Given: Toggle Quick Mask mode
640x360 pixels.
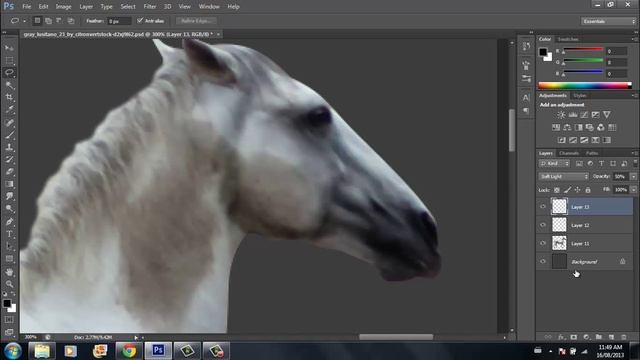Looking at the screenshot, I should 9,320.
